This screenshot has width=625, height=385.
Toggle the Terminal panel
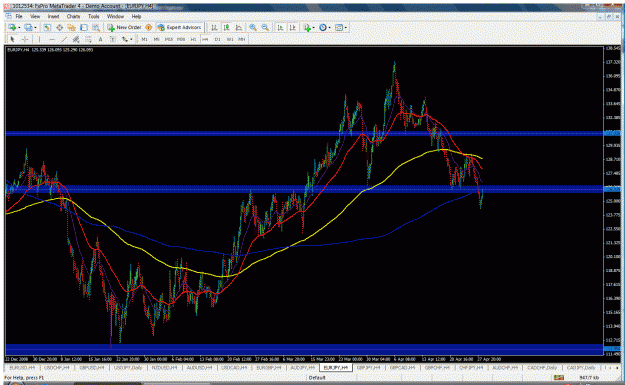coord(84,27)
